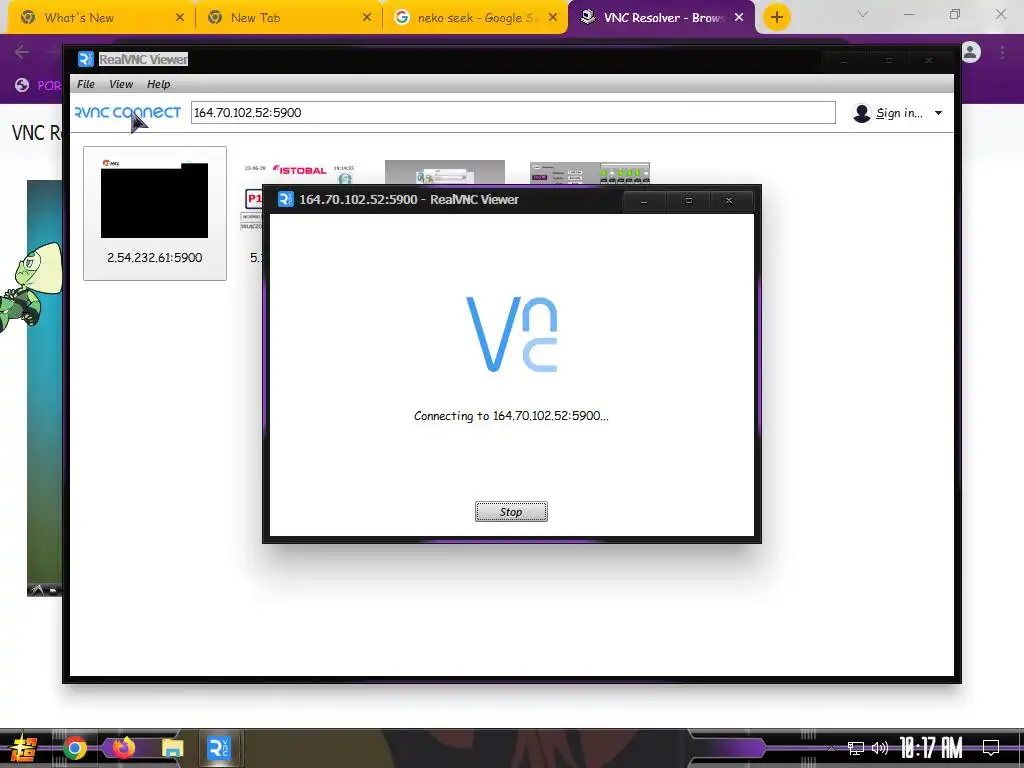Viewport: 1024px width, 768px height.
Task: Launch Firefox from the taskbar
Action: pos(123,748)
